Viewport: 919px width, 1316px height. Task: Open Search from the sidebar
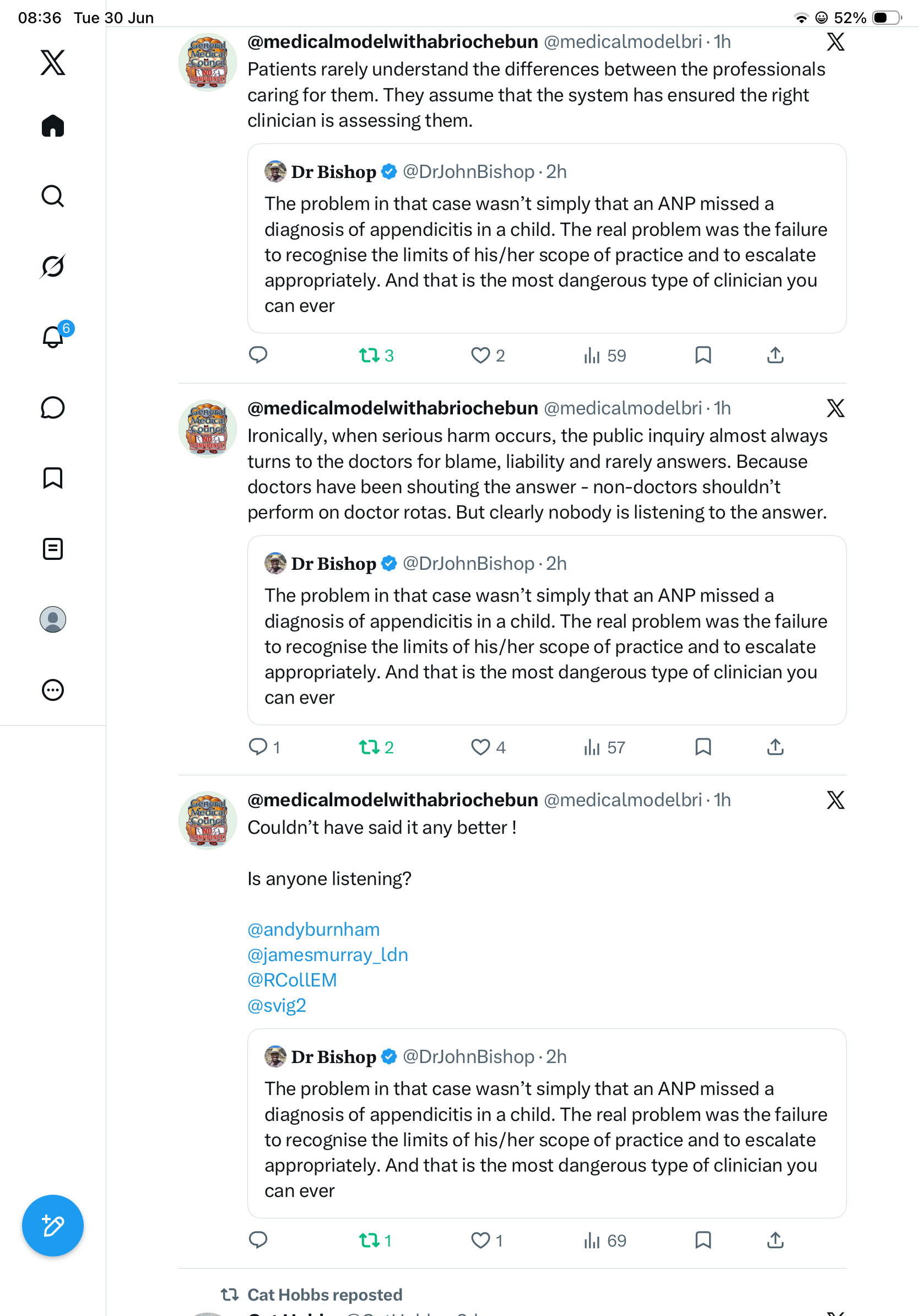[x=53, y=196]
